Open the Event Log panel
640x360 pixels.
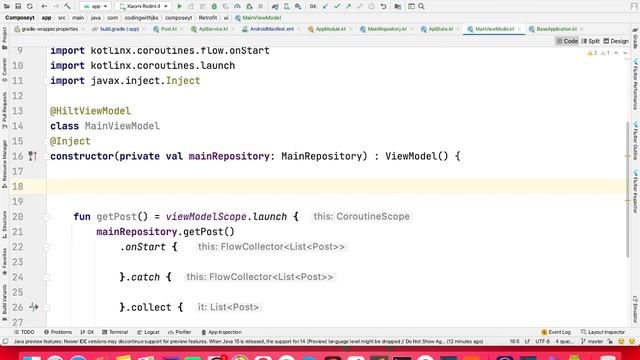556,332
